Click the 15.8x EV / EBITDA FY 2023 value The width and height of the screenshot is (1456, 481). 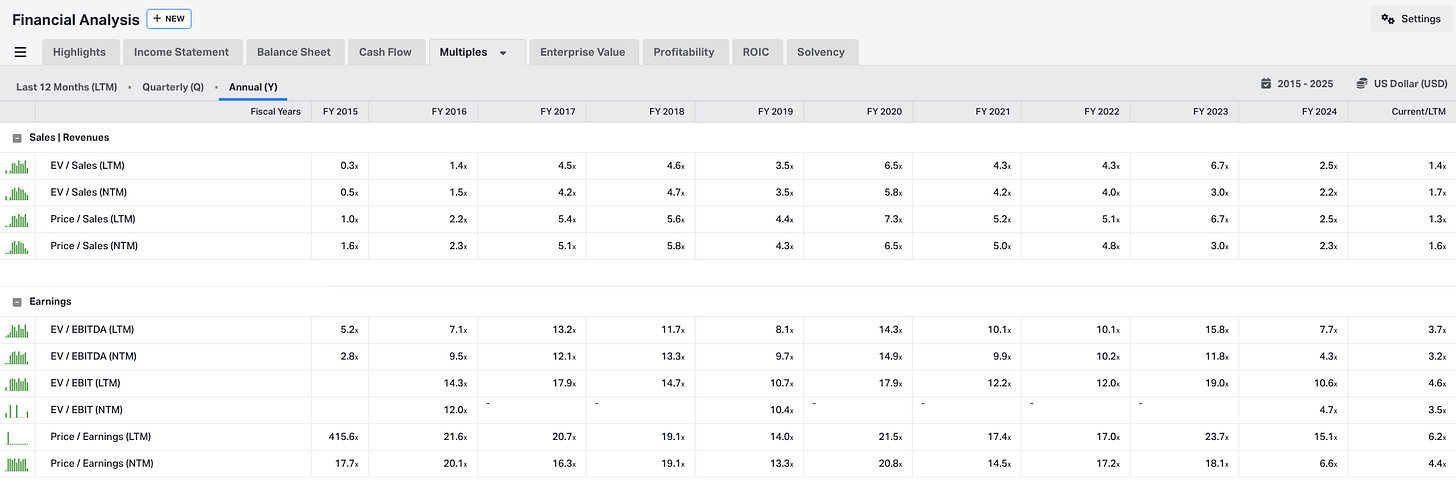pos(1215,330)
